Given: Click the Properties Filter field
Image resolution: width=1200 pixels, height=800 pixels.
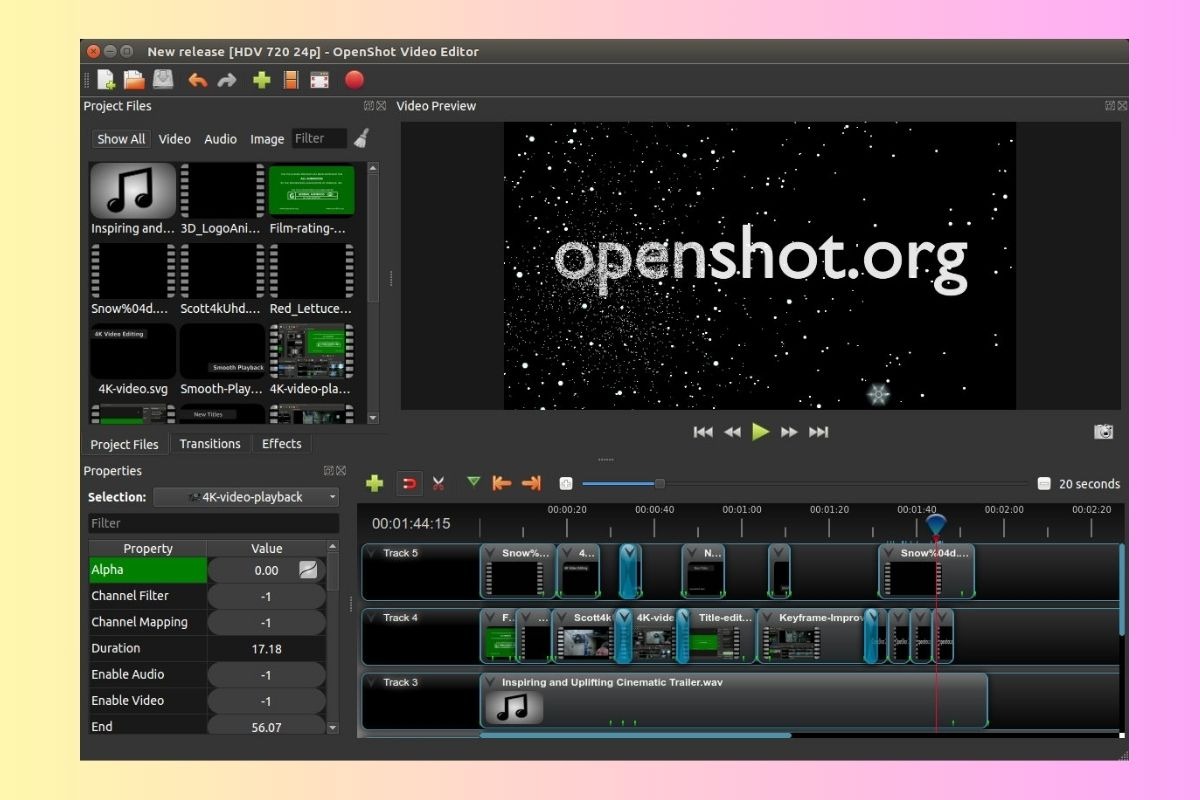Looking at the screenshot, I should (213, 523).
